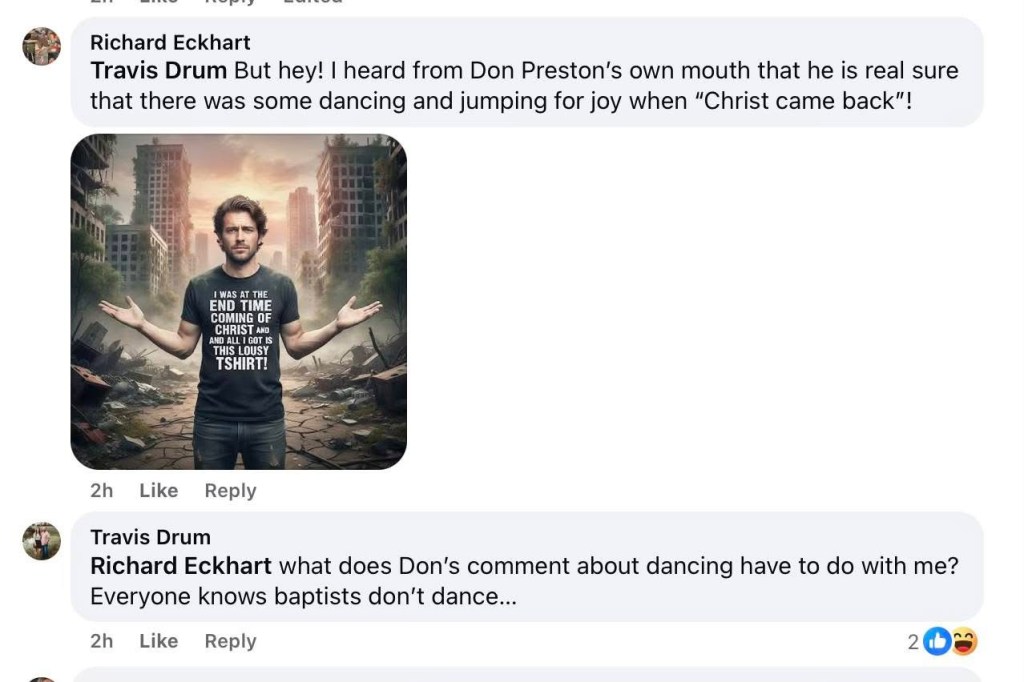
Task: Reply to Travis Drum's baptists comment
Action: click(x=230, y=641)
